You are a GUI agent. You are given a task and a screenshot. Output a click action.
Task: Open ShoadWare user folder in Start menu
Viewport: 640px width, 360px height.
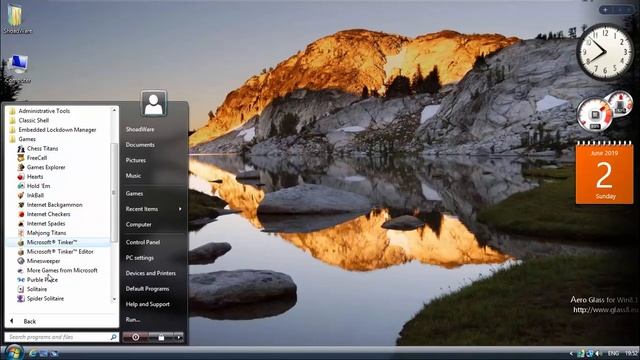coord(140,129)
